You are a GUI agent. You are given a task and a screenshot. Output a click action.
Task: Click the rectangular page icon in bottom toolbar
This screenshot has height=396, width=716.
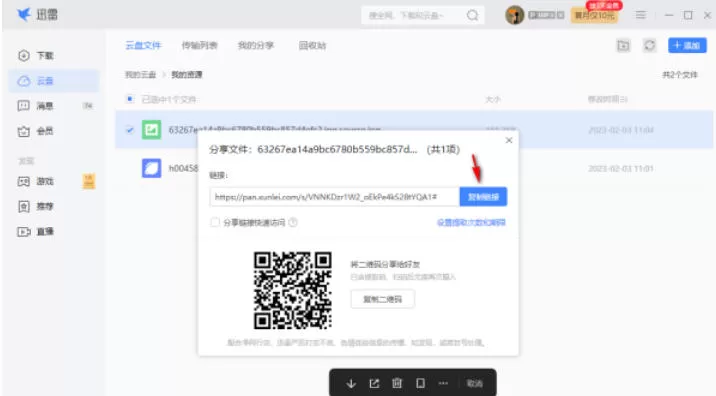(420, 383)
